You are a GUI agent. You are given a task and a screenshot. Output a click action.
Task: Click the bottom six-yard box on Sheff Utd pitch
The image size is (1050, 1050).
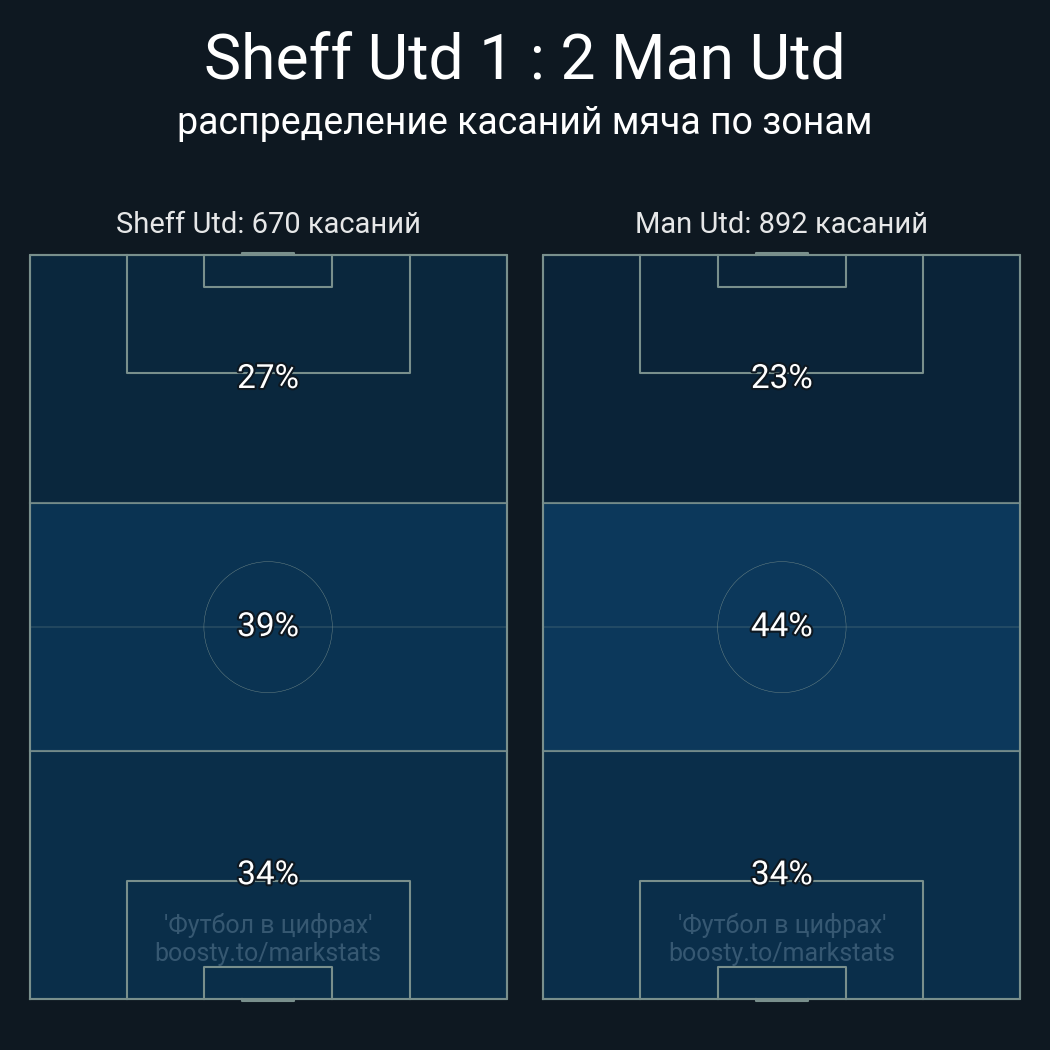pyautogui.click(x=268, y=982)
